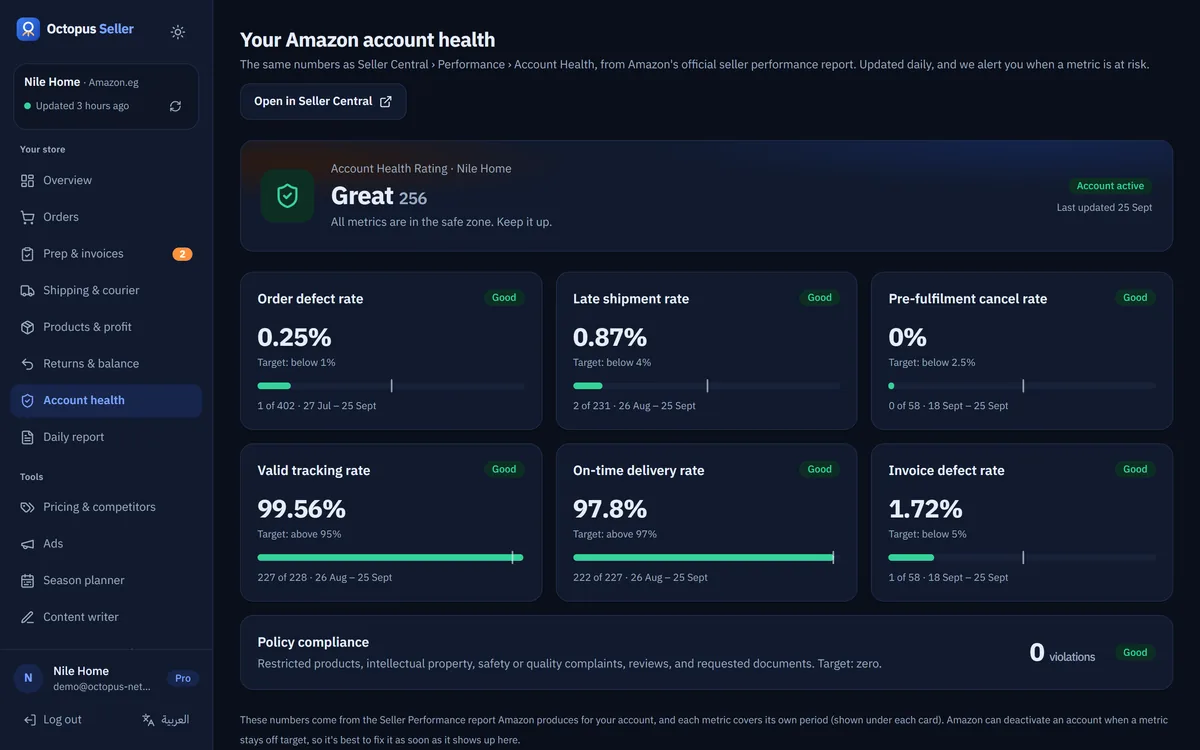
Task: Click the 99.56% valid tracking value
Action: click(302, 509)
